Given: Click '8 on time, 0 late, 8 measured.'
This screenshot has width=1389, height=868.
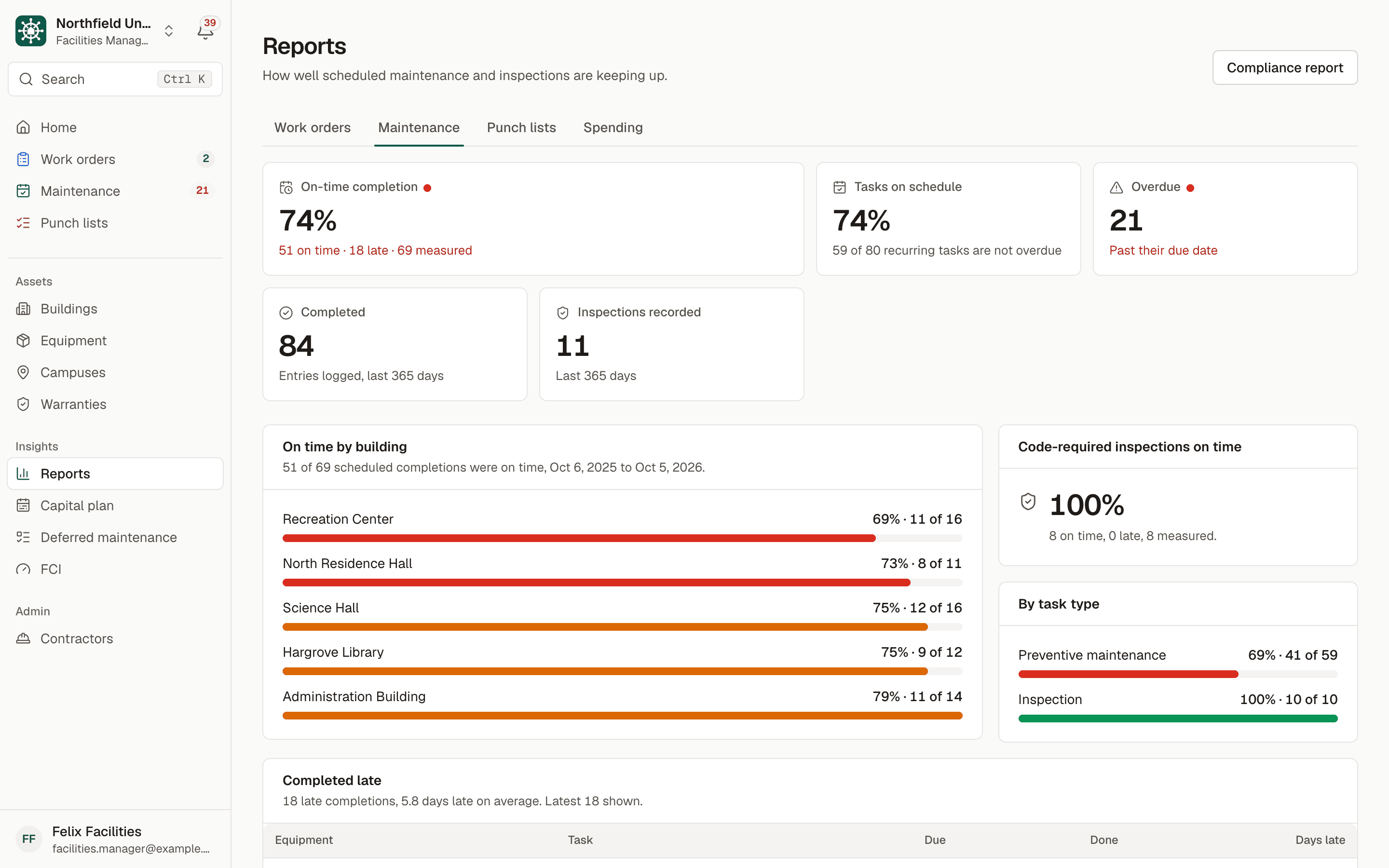Looking at the screenshot, I should pos(1132,536).
